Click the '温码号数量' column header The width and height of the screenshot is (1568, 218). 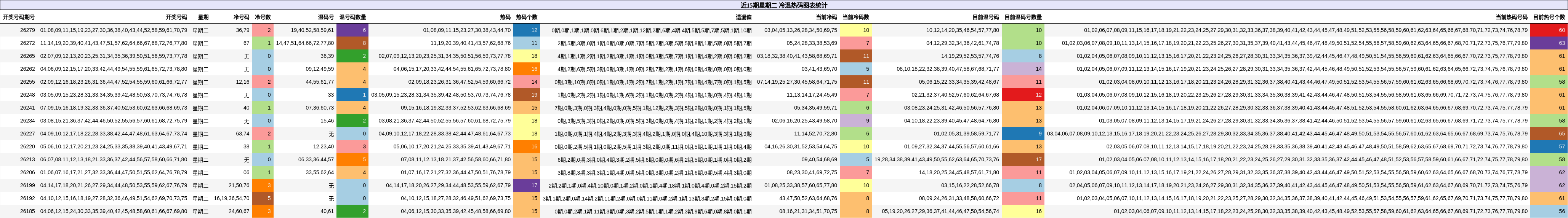[352, 18]
